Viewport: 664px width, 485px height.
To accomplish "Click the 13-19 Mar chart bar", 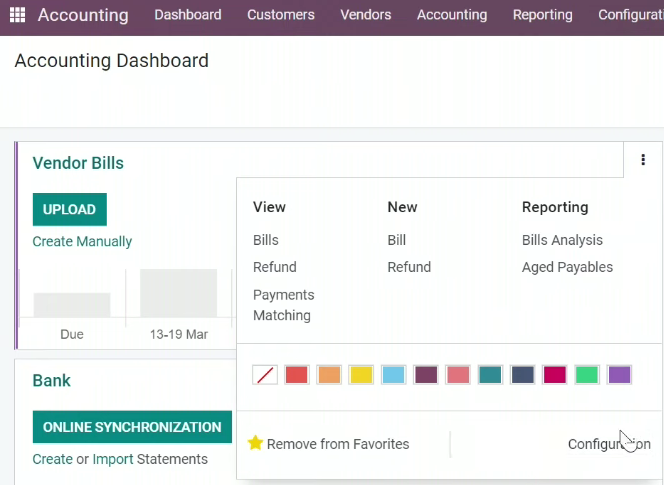I will click(178, 293).
